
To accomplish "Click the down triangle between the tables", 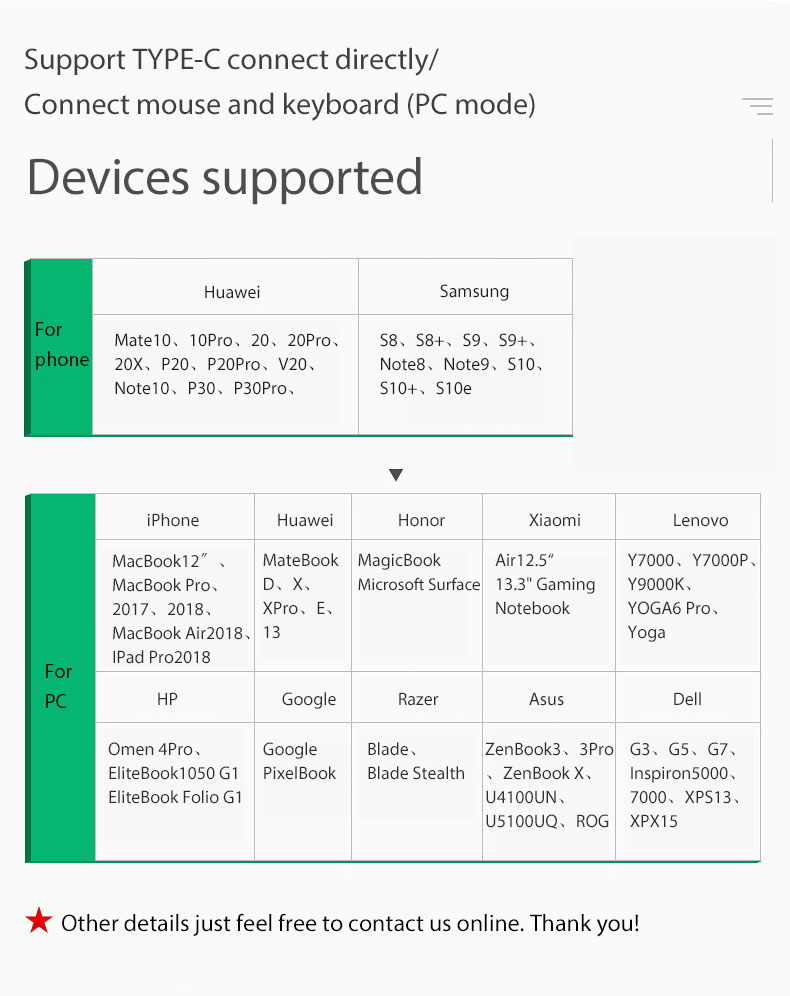I will (396, 474).
